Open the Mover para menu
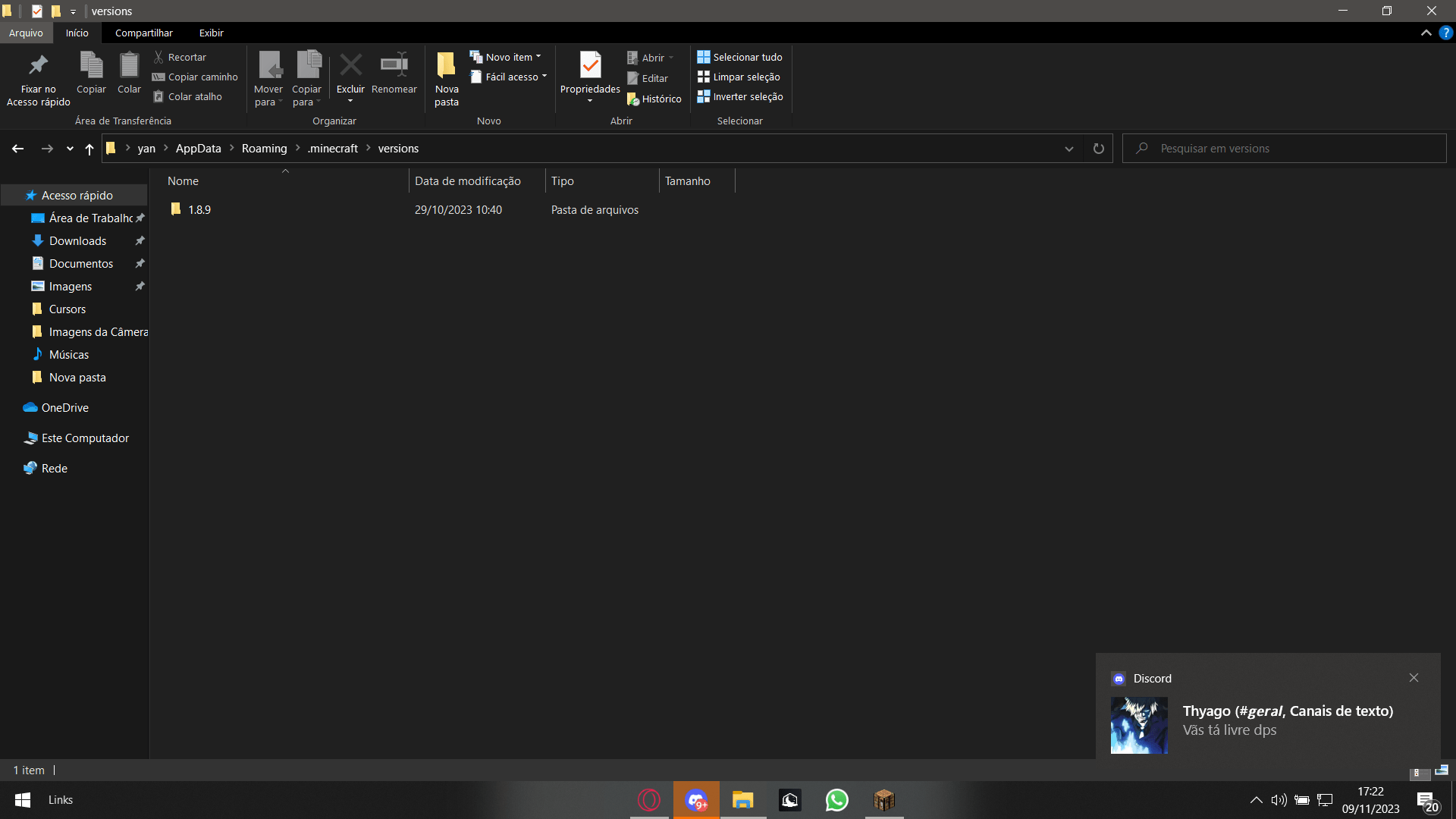 (x=268, y=80)
